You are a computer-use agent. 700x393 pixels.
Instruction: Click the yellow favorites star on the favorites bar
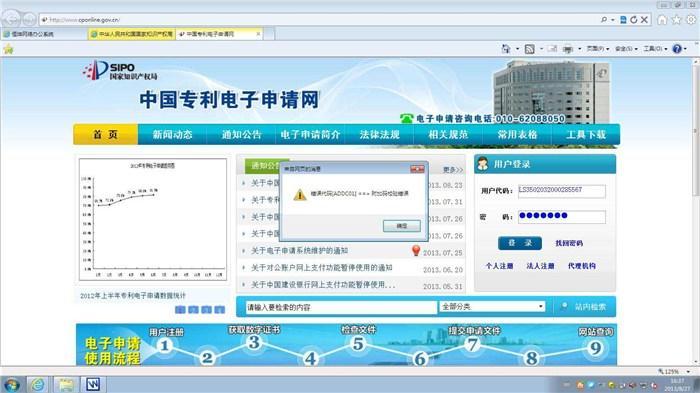8,49
